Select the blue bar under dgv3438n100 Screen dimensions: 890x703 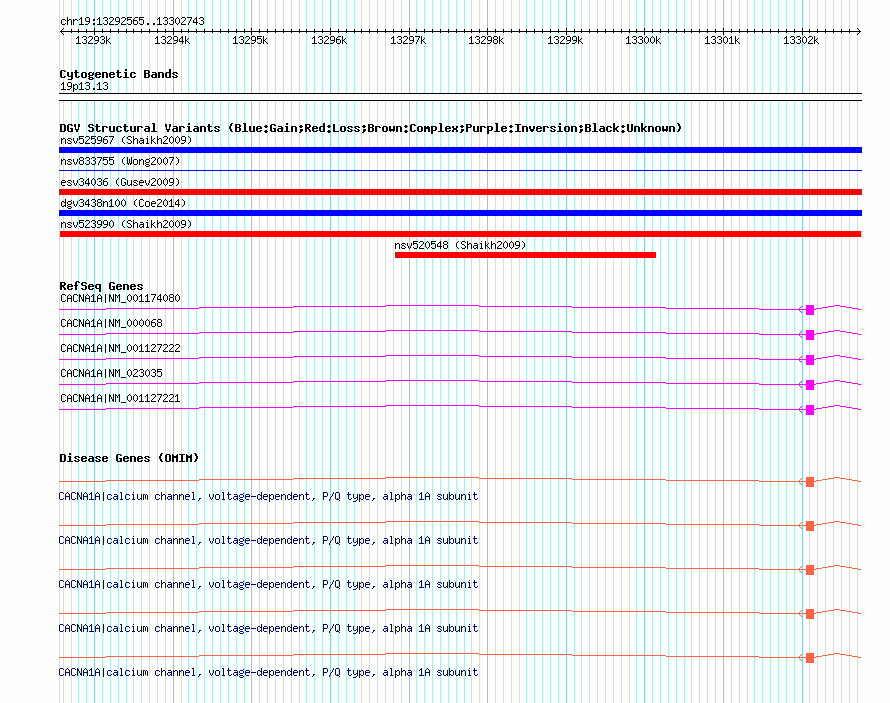(460, 213)
